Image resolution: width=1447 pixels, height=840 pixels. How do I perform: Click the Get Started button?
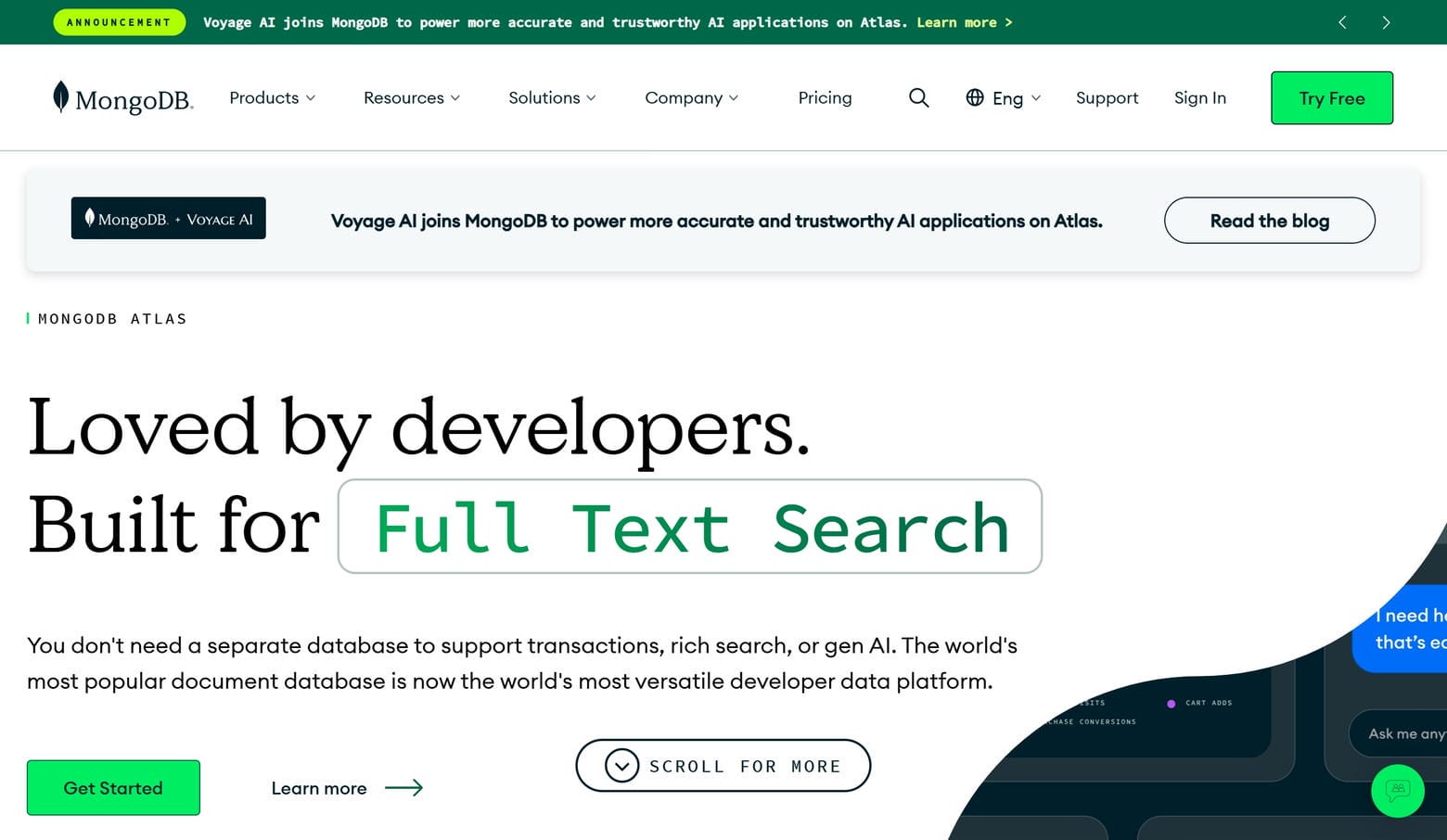[x=113, y=788]
